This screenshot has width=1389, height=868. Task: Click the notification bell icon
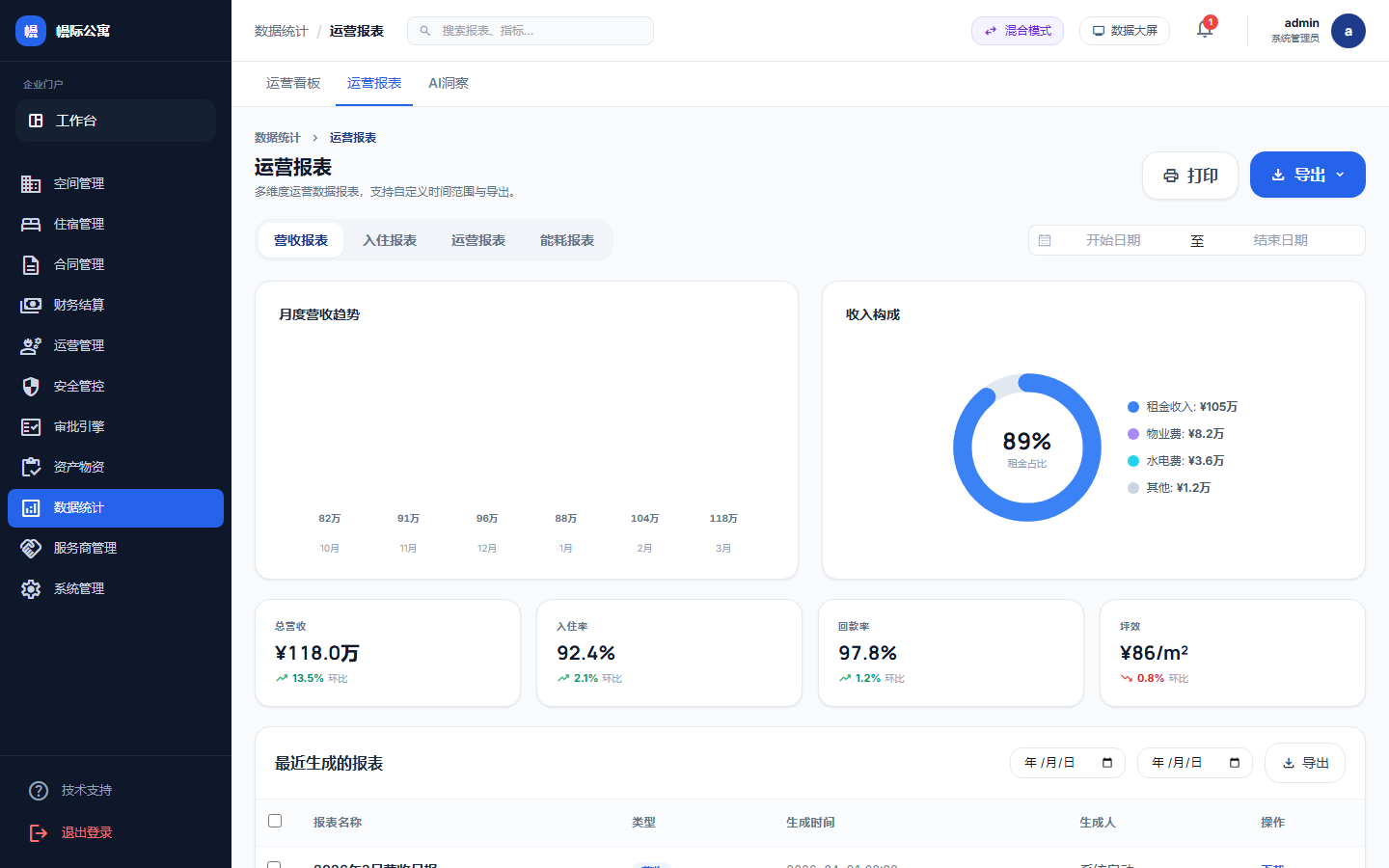coord(1204,30)
